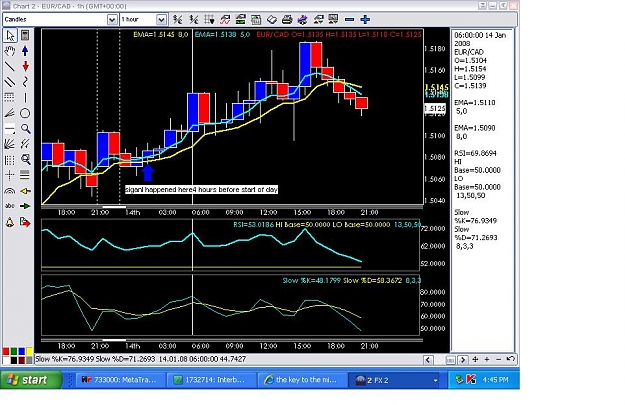The image size is (625, 405).
Task: Click the eraser icon in top toolbar
Action: (x=271, y=19)
